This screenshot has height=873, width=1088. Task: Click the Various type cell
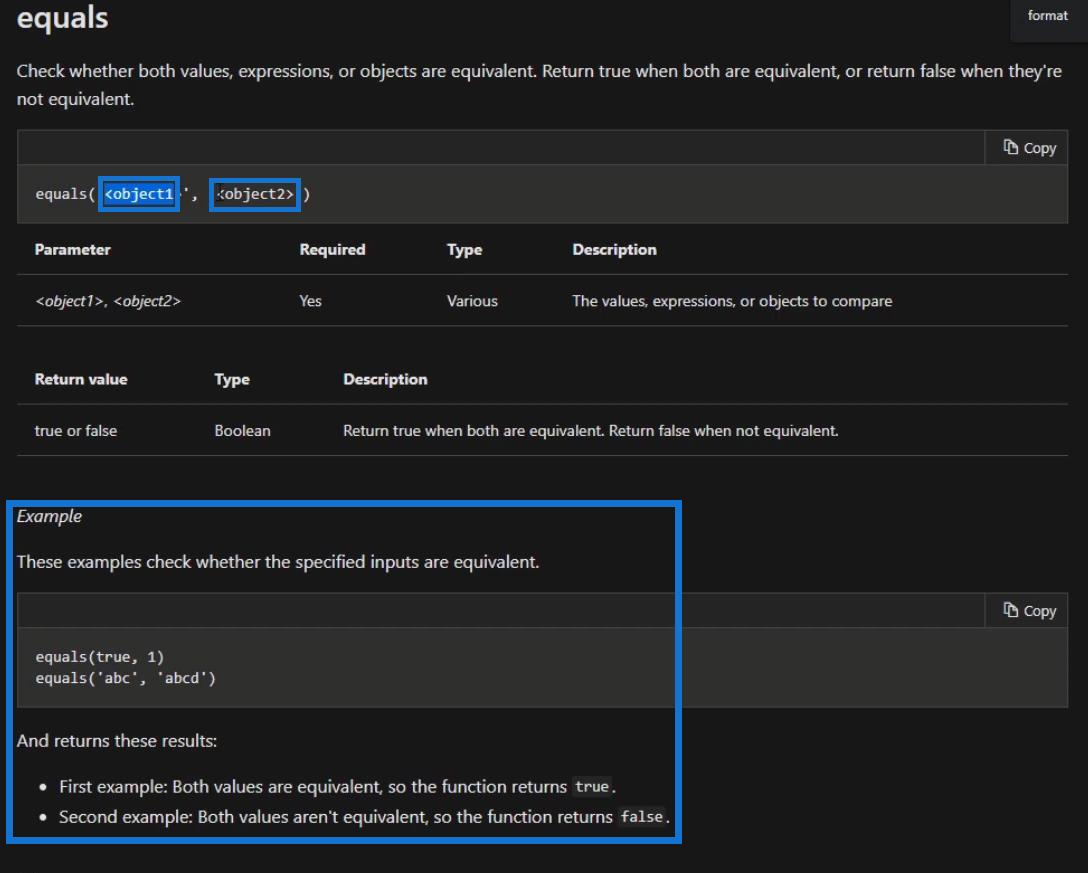pyautogui.click(x=472, y=301)
